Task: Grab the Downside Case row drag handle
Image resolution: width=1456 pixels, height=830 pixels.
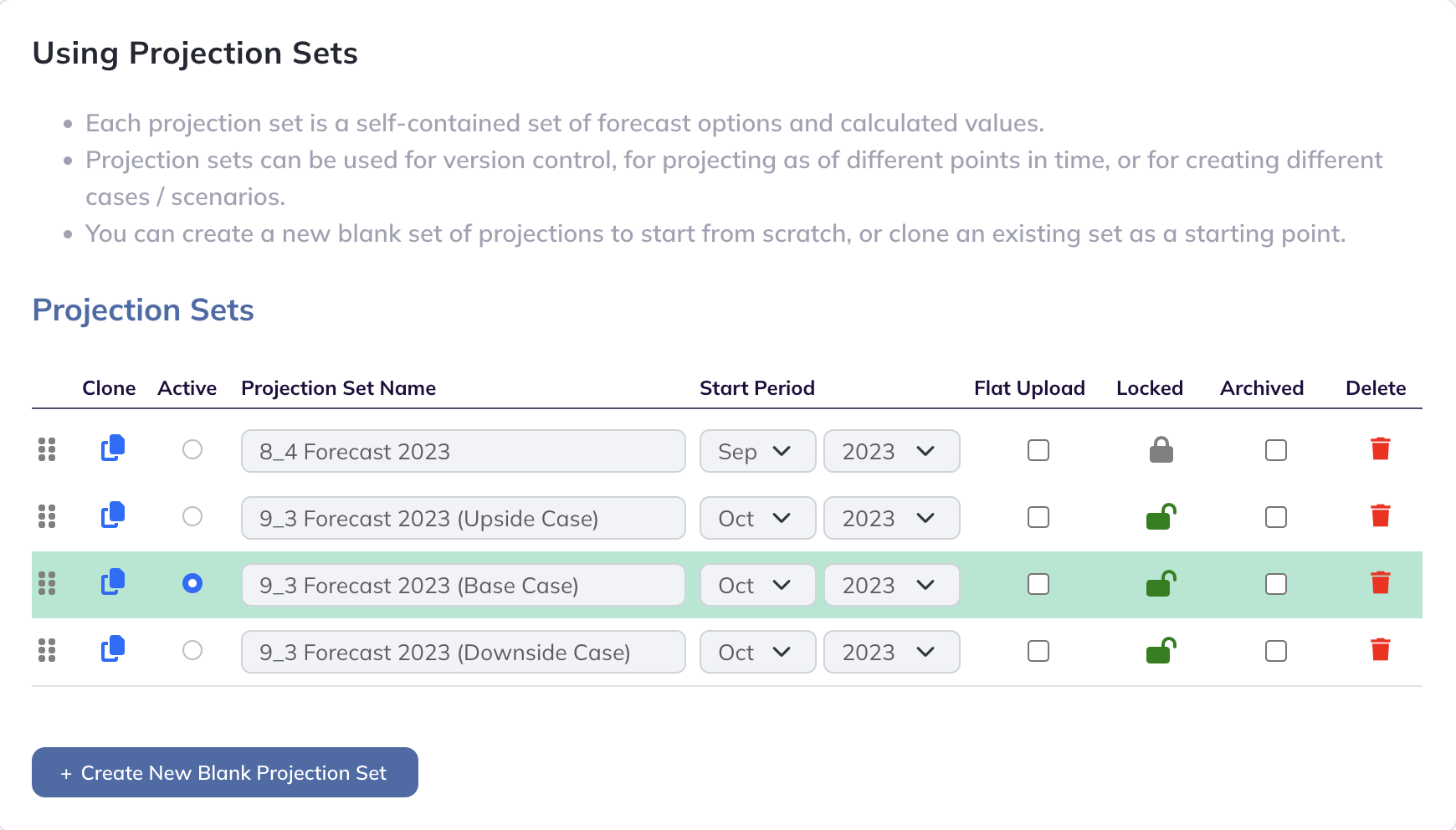Action: (x=47, y=650)
